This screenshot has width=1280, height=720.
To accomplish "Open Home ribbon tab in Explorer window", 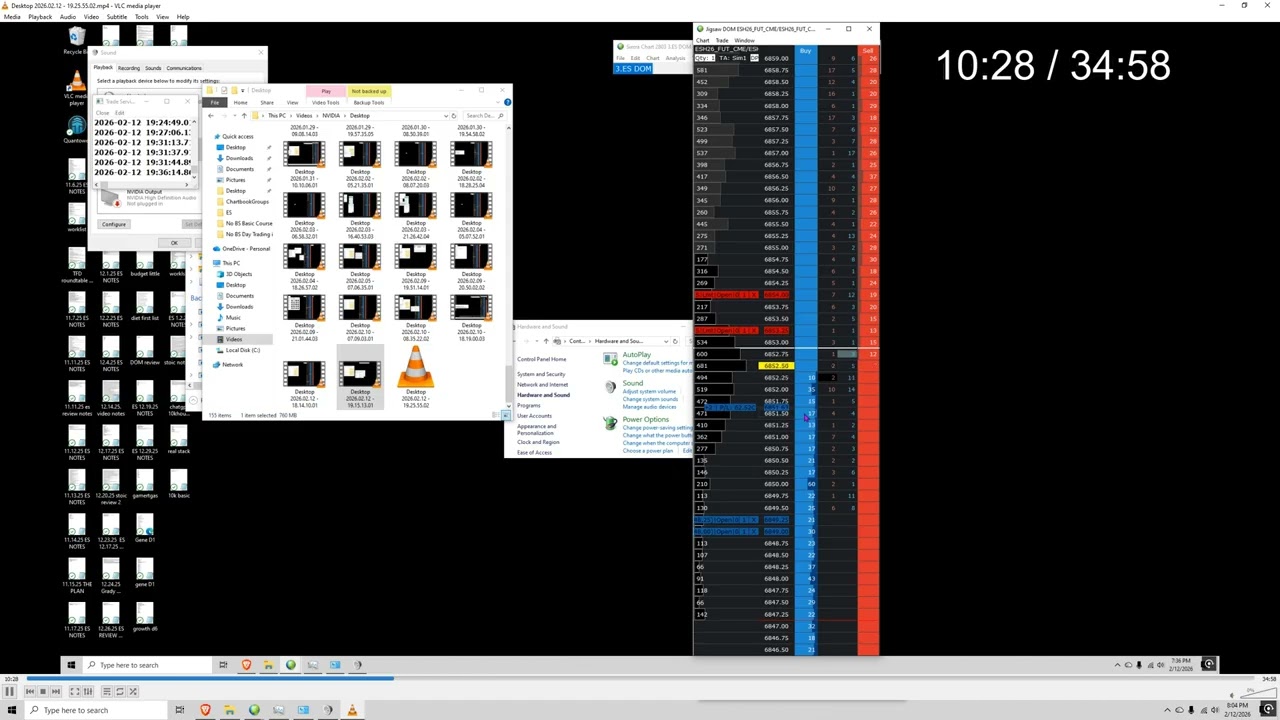I will 240,102.
